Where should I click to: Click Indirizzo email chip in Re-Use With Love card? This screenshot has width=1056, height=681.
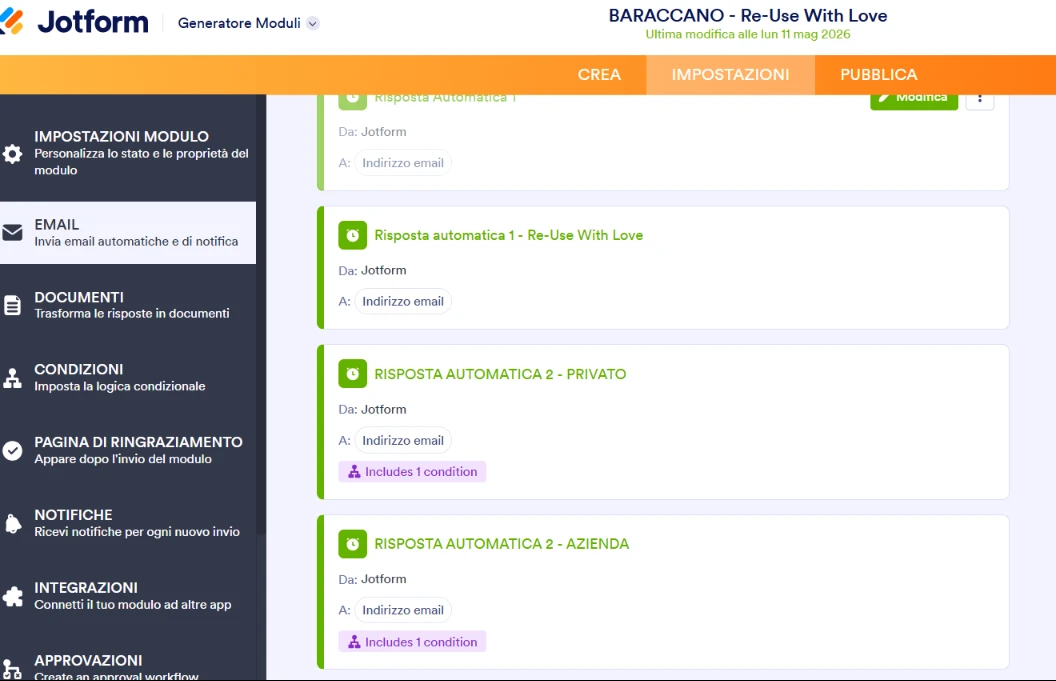click(x=403, y=302)
